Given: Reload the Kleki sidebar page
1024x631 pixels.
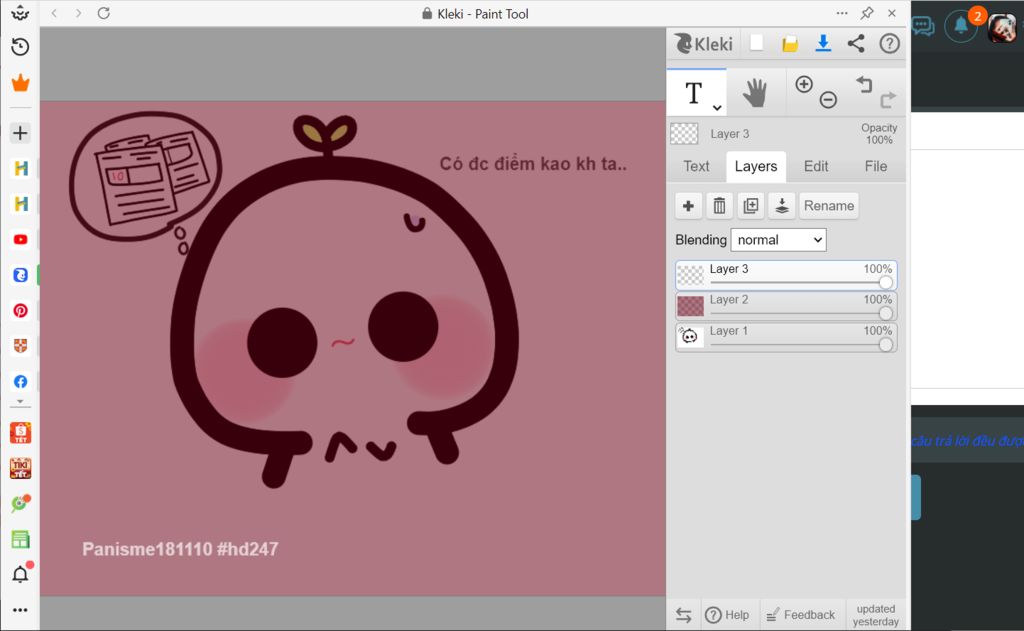Looking at the screenshot, I should tap(103, 13).
